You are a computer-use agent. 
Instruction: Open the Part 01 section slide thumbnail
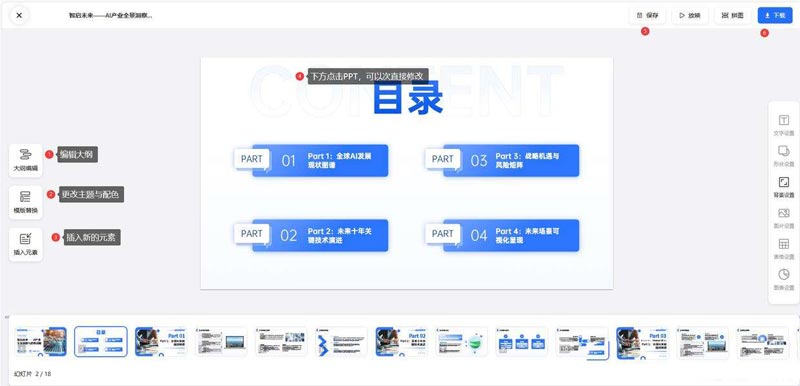click(161, 342)
